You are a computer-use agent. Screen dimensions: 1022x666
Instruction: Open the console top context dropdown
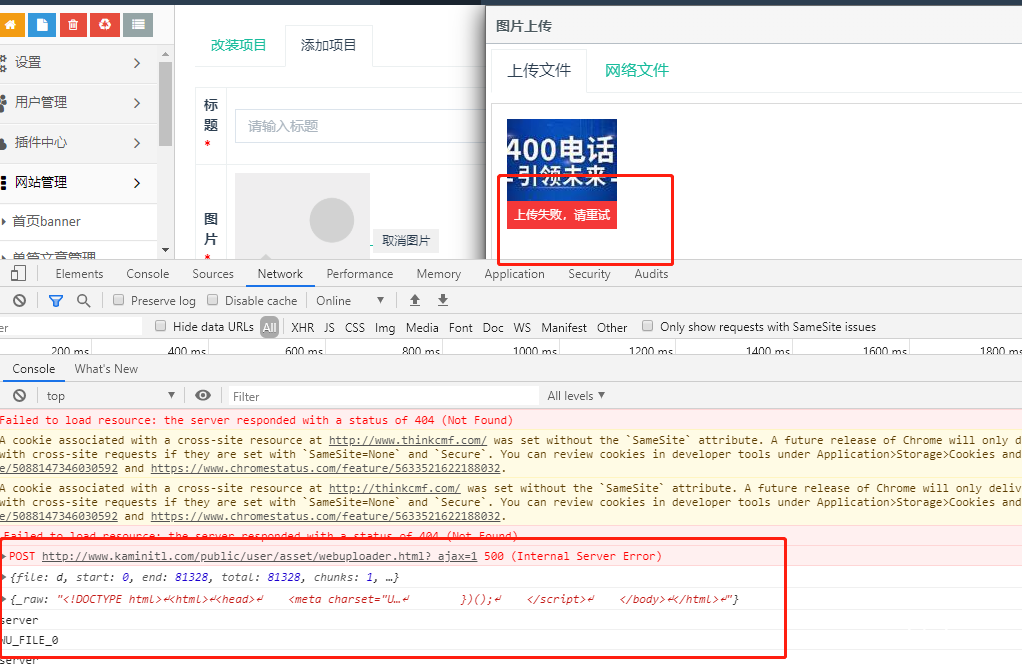(110, 396)
